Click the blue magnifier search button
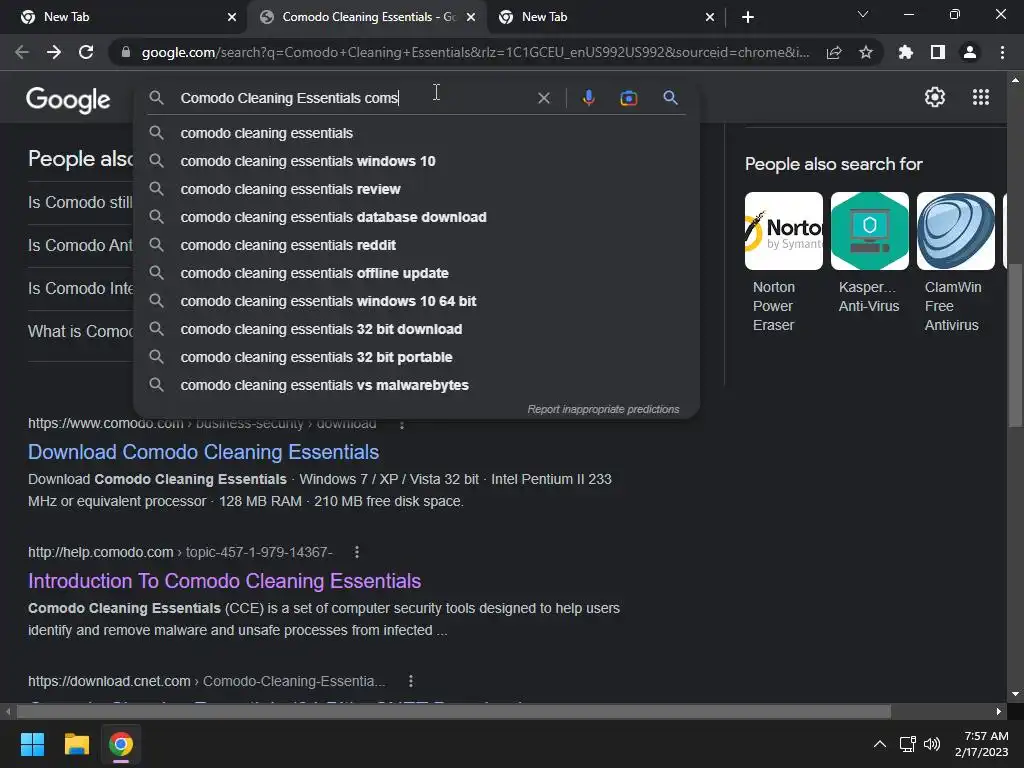The width and height of the screenshot is (1024, 768). 670,98
